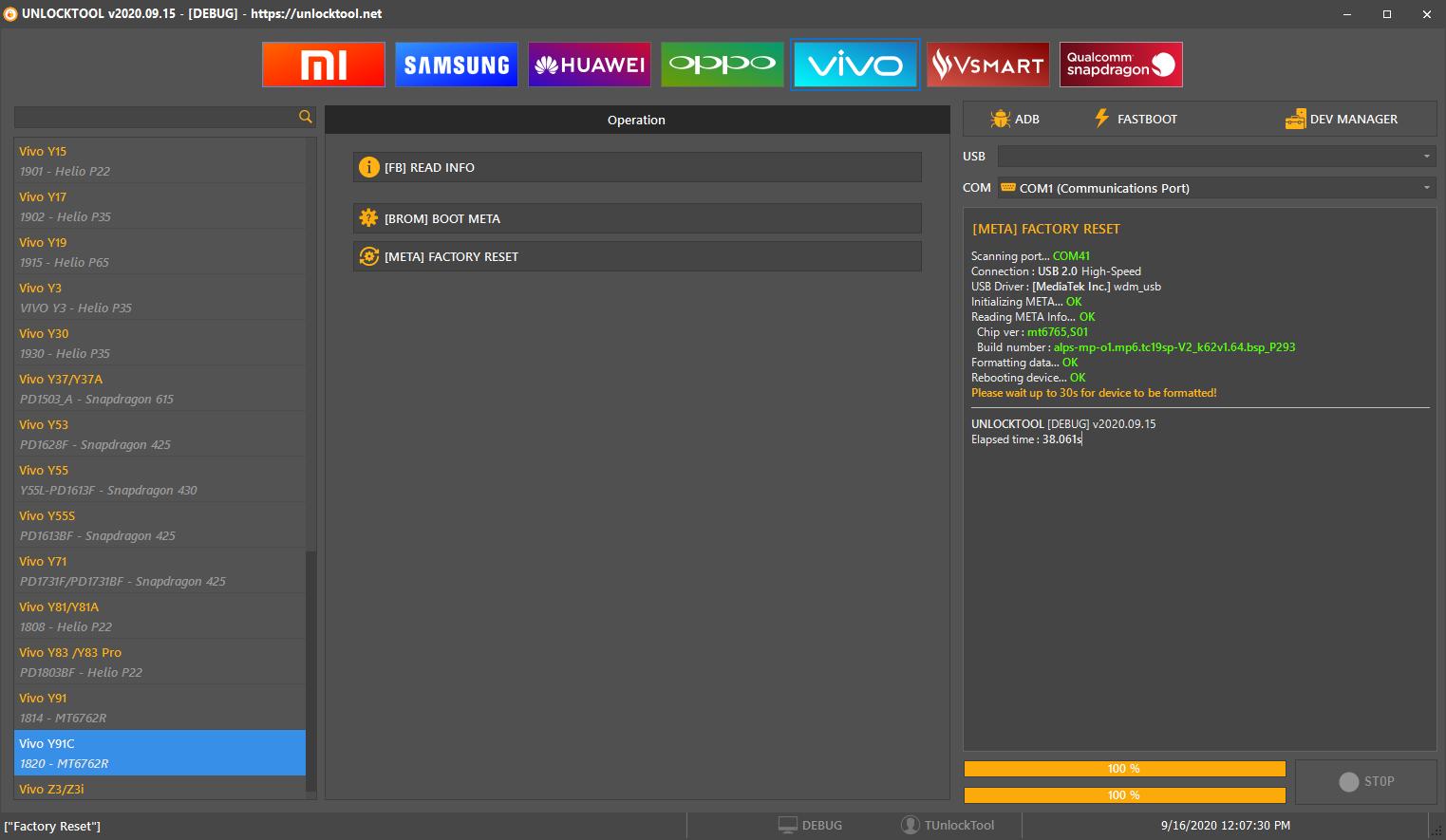Image resolution: width=1446 pixels, height=840 pixels.
Task: Run [BROM] BOOT META operation
Action: click(x=637, y=218)
